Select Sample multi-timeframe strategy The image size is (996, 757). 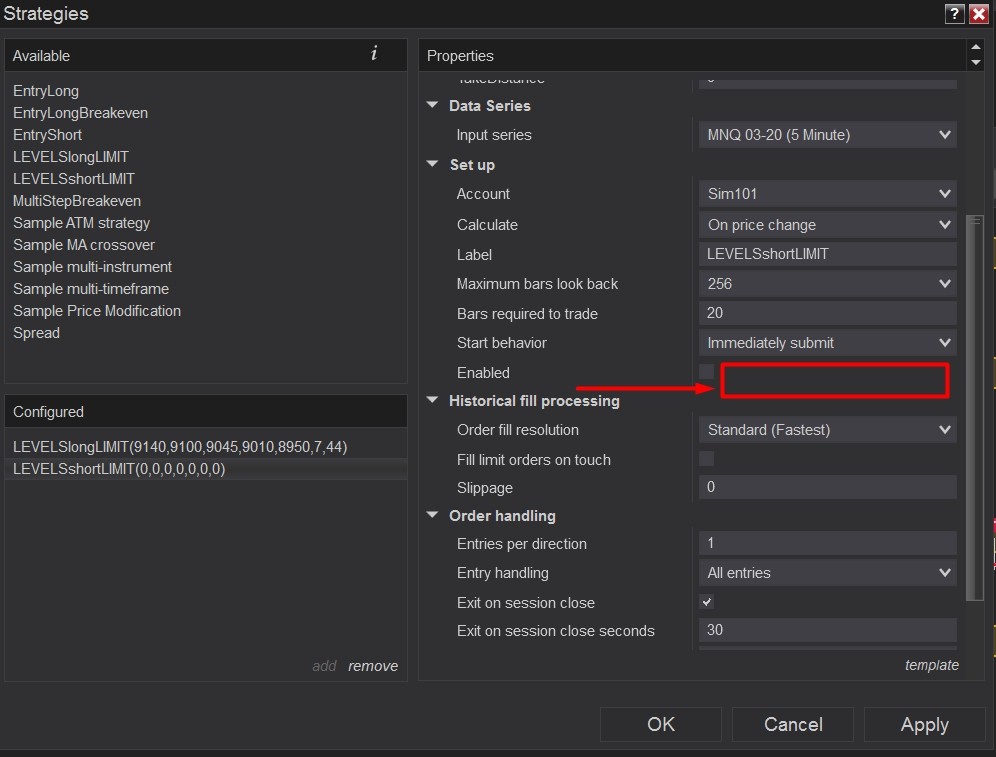click(x=91, y=289)
